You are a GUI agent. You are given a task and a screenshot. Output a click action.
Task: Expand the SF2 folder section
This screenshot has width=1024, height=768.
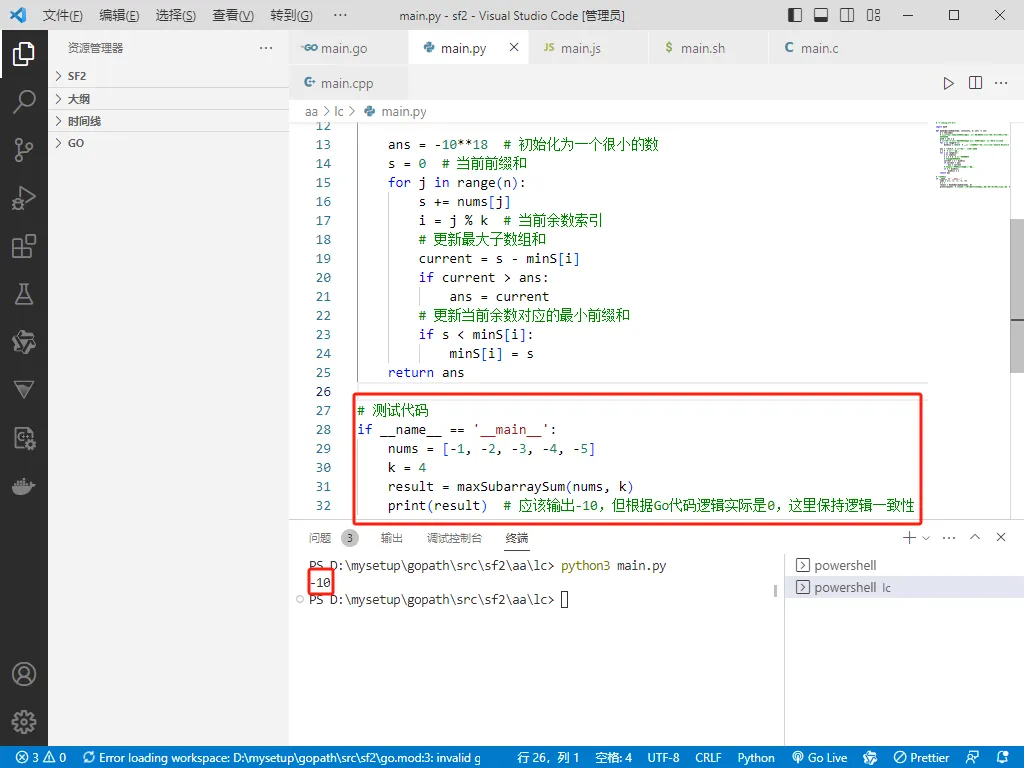[x=168, y=76]
